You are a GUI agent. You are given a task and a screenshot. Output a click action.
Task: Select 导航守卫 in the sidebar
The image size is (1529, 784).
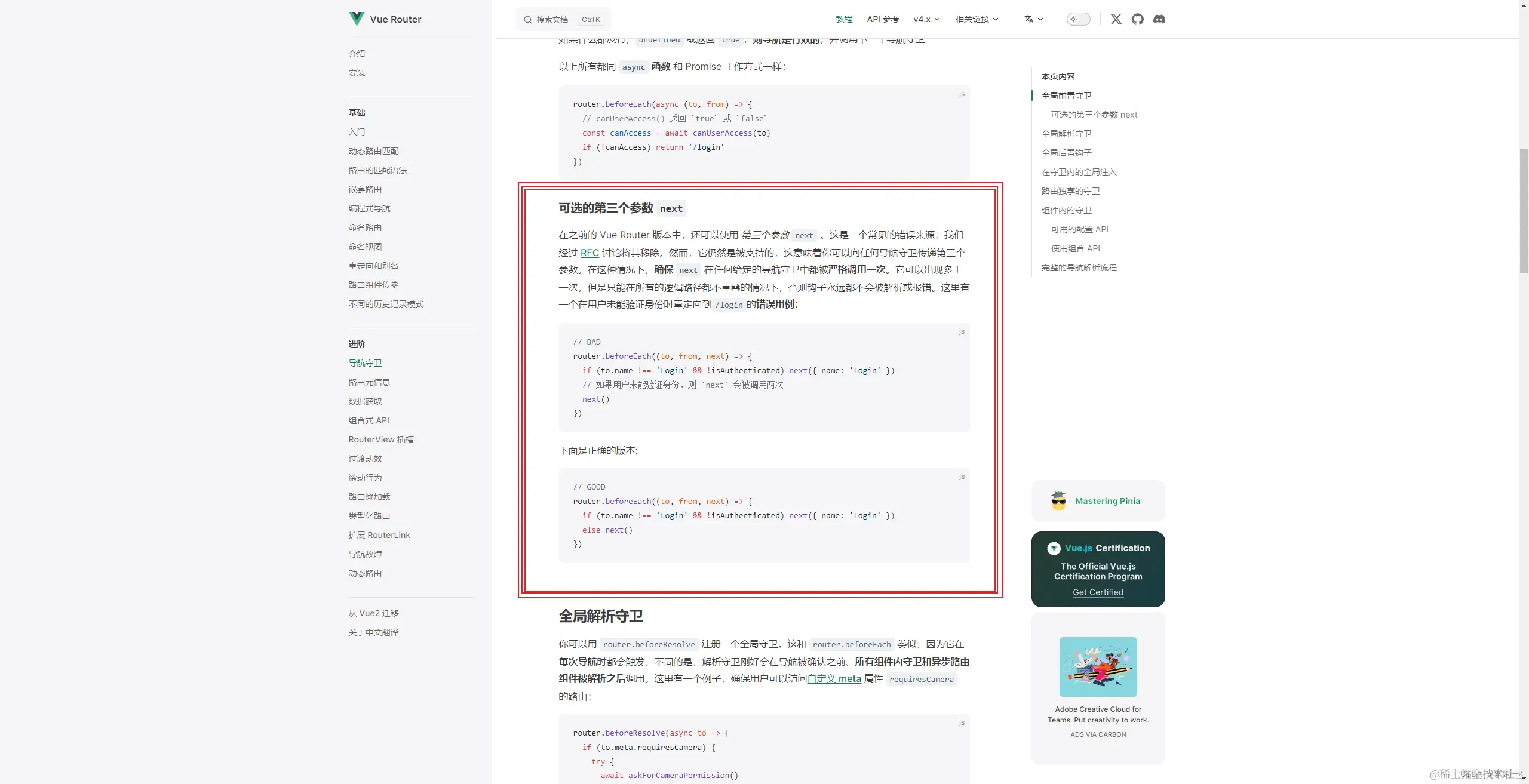click(366, 362)
